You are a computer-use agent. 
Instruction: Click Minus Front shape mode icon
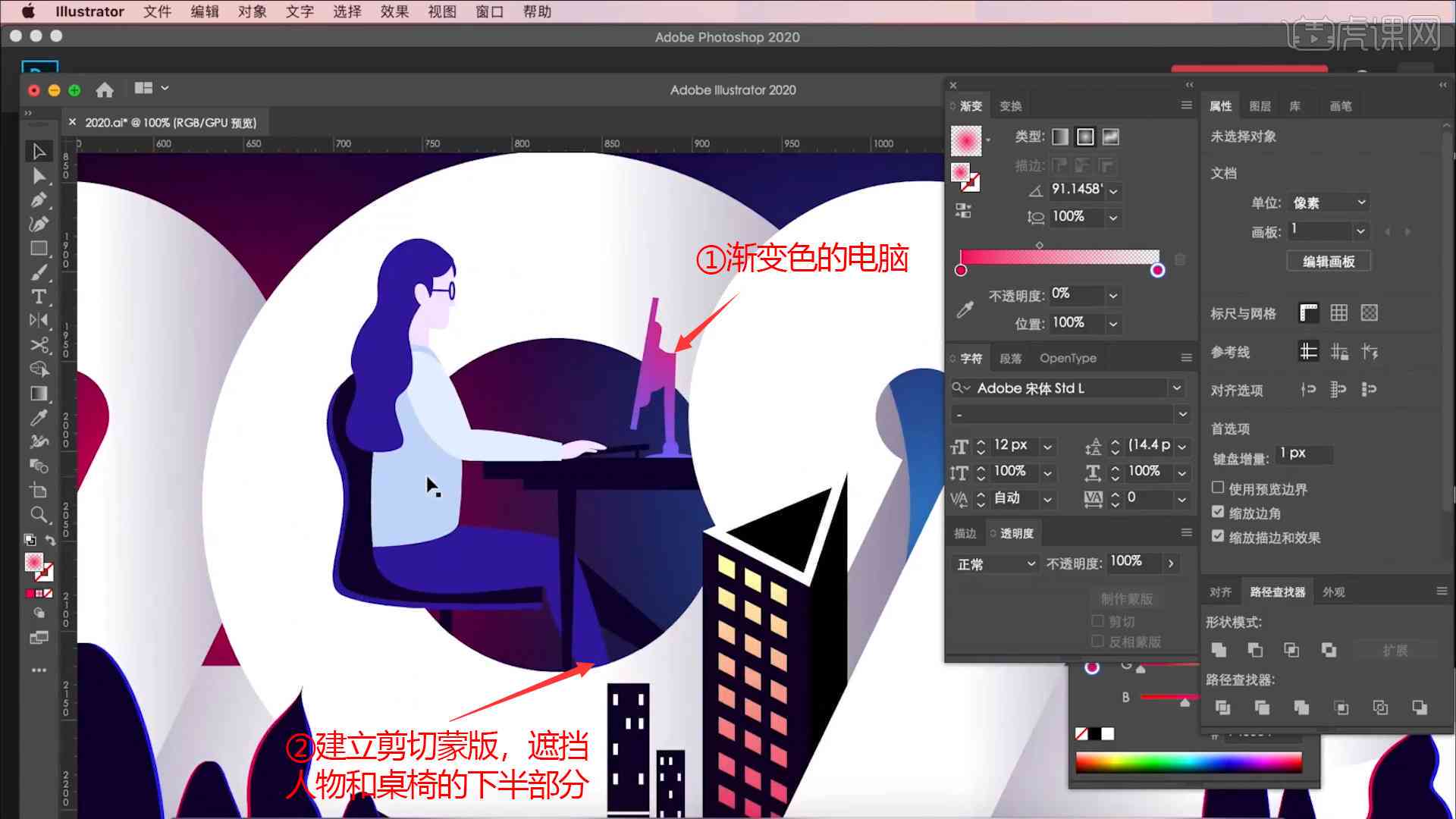[1255, 650]
